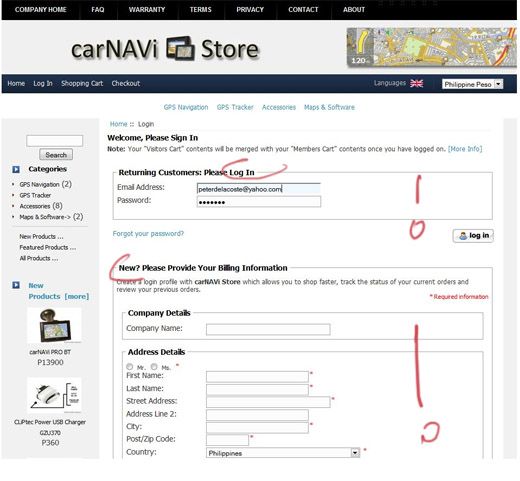Click the Forgot your password? link

(x=148, y=234)
